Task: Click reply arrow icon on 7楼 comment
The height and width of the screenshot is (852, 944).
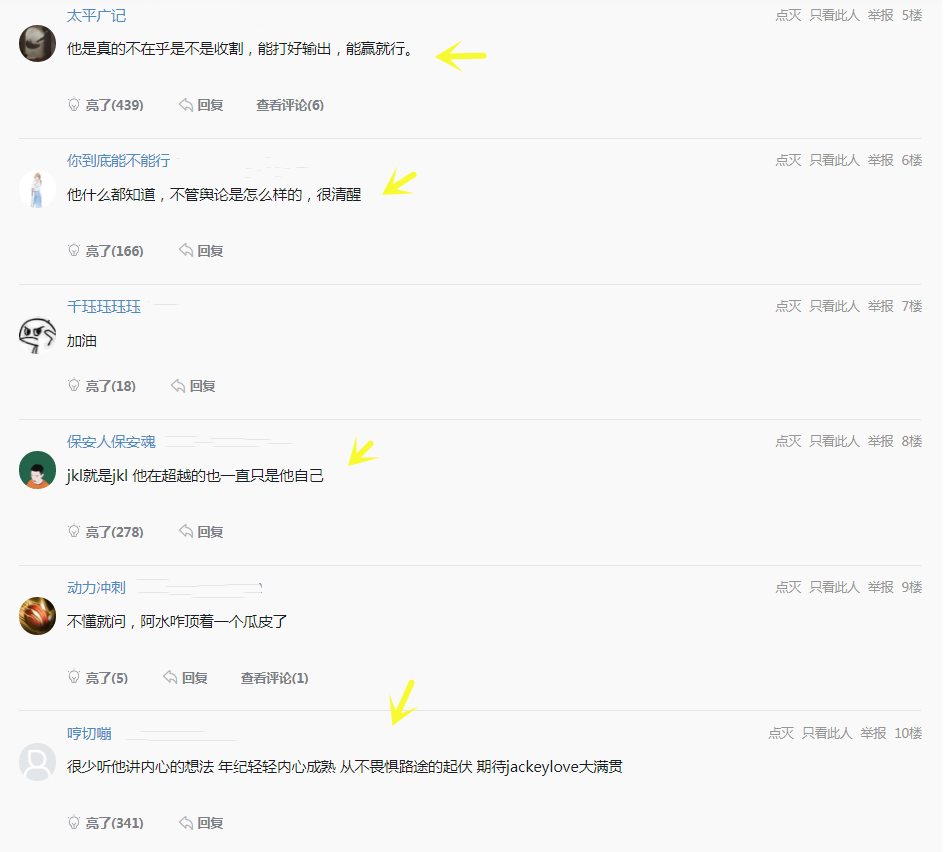Action: (178, 385)
